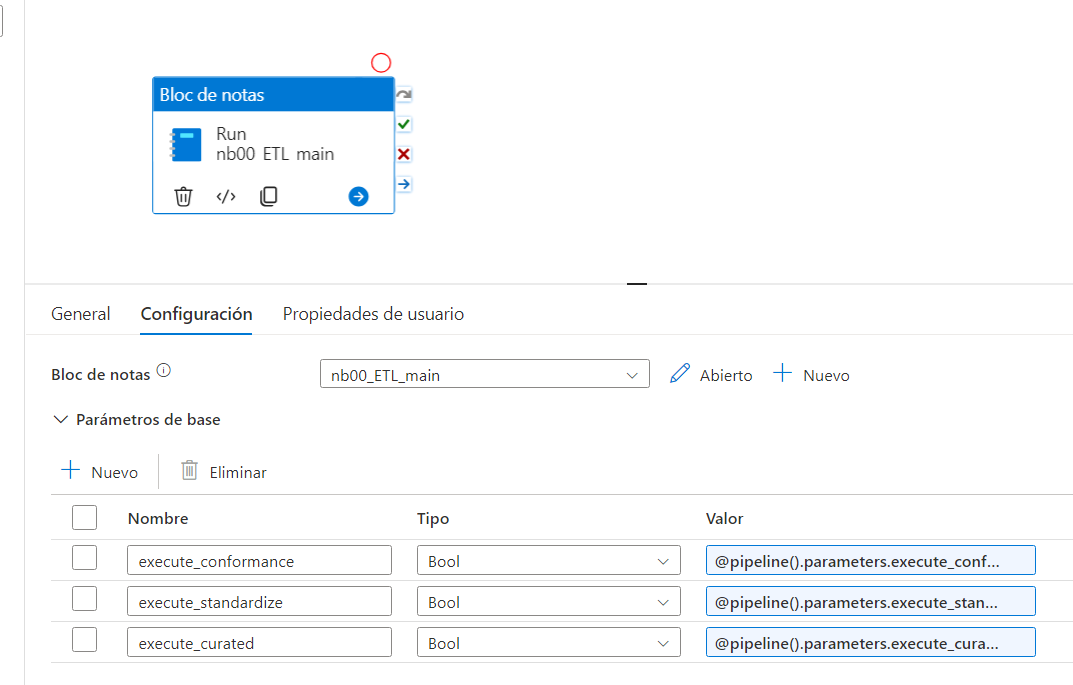
Task: Click the blue completion arrow connector
Action: [404, 184]
